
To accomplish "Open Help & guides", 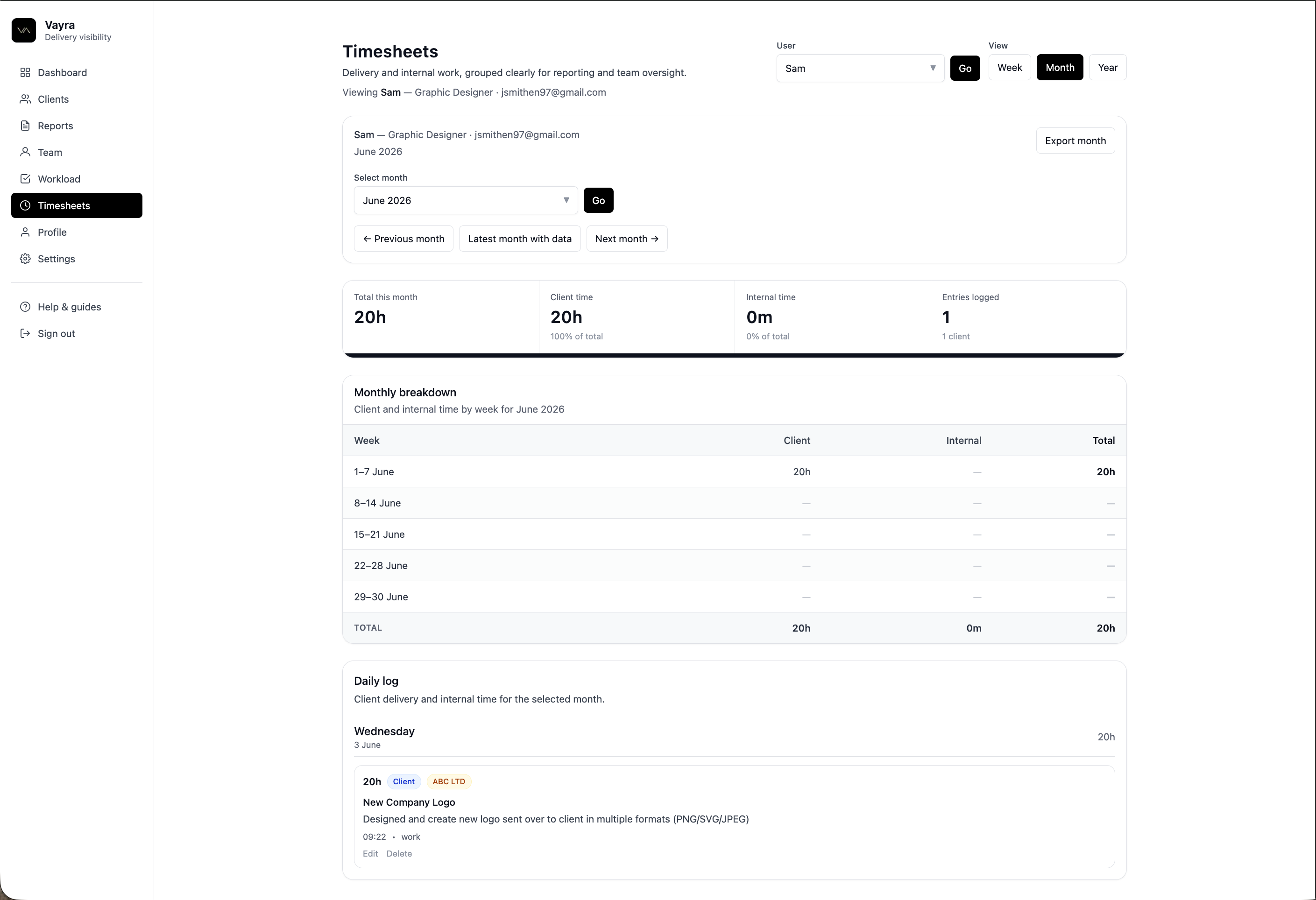I will (x=77, y=307).
